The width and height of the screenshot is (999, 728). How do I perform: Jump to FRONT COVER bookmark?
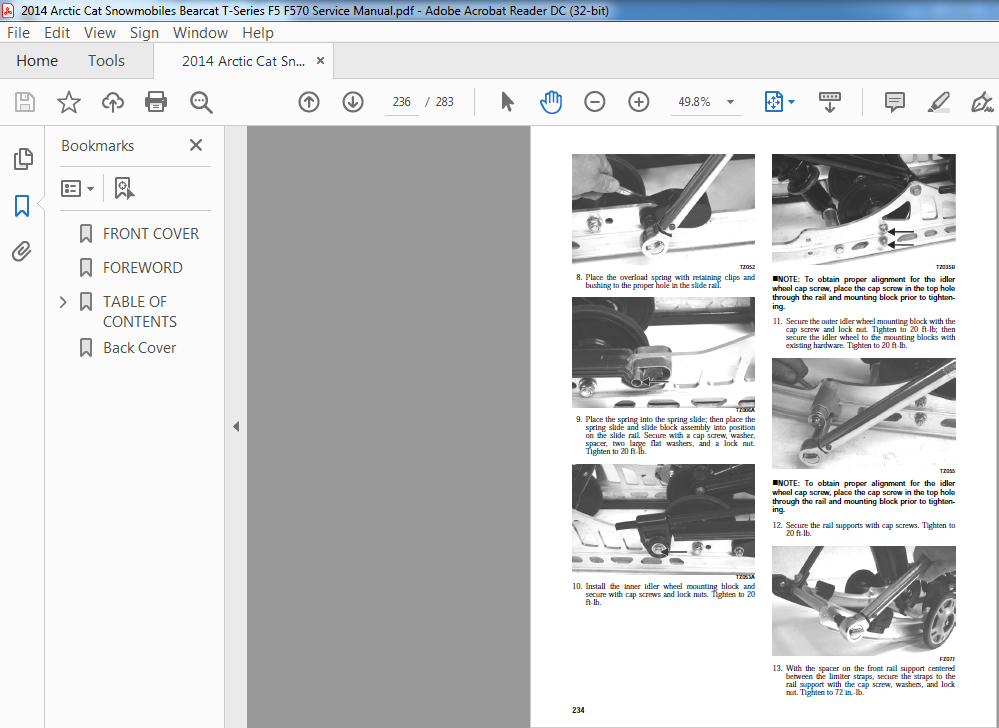[150, 234]
